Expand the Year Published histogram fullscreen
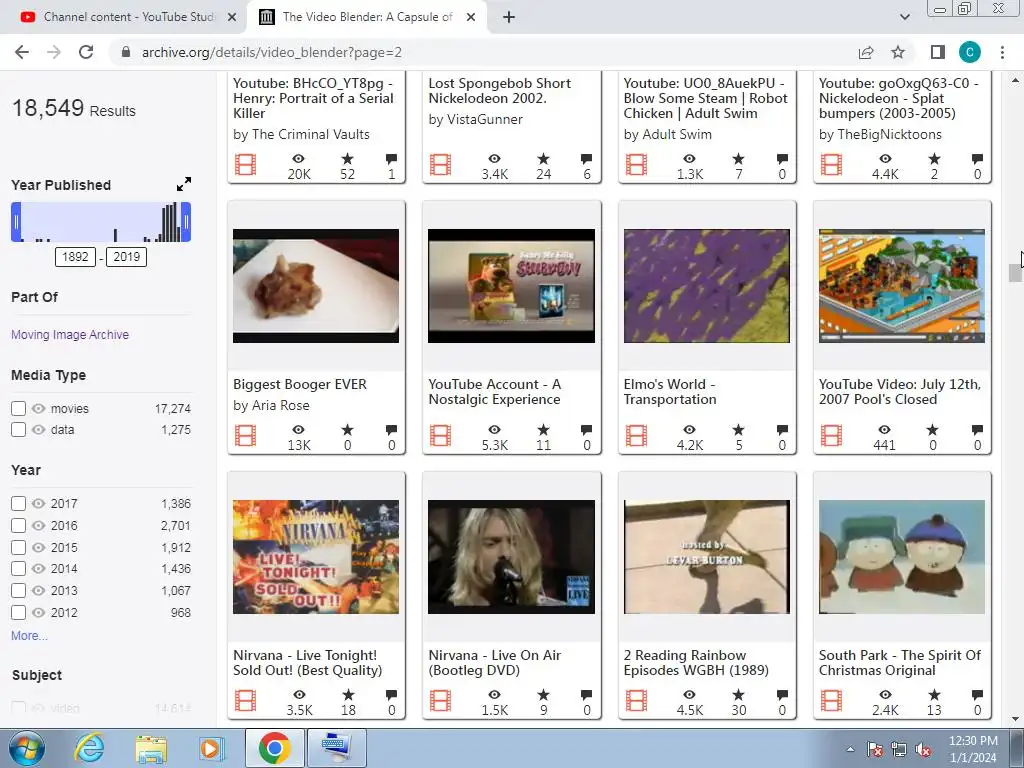Screen dimensions: 1024x768 [184, 184]
